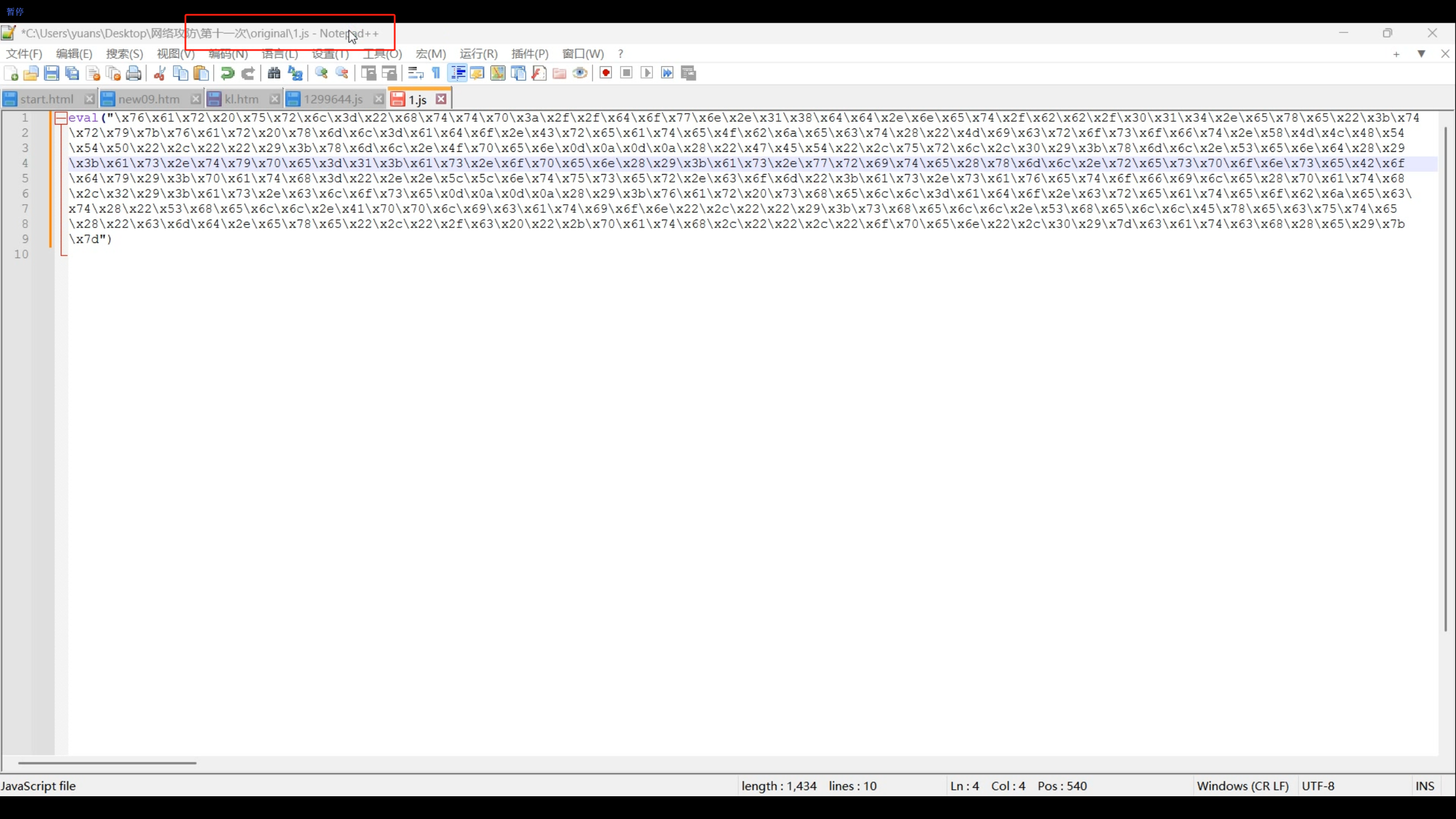Click Windows (CR LF) line ending selector
1456x819 pixels.
tap(1242, 786)
